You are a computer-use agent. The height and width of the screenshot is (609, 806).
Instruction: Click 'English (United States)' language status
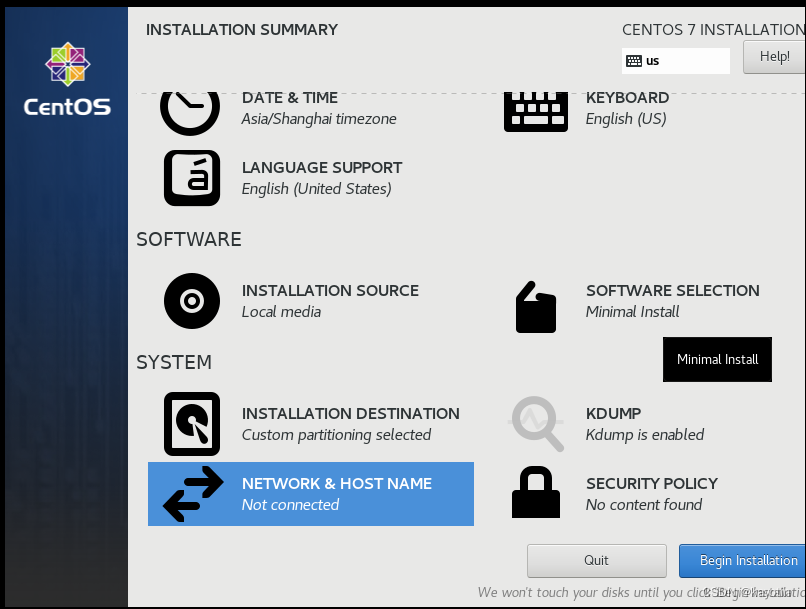(x=316, y=189)
